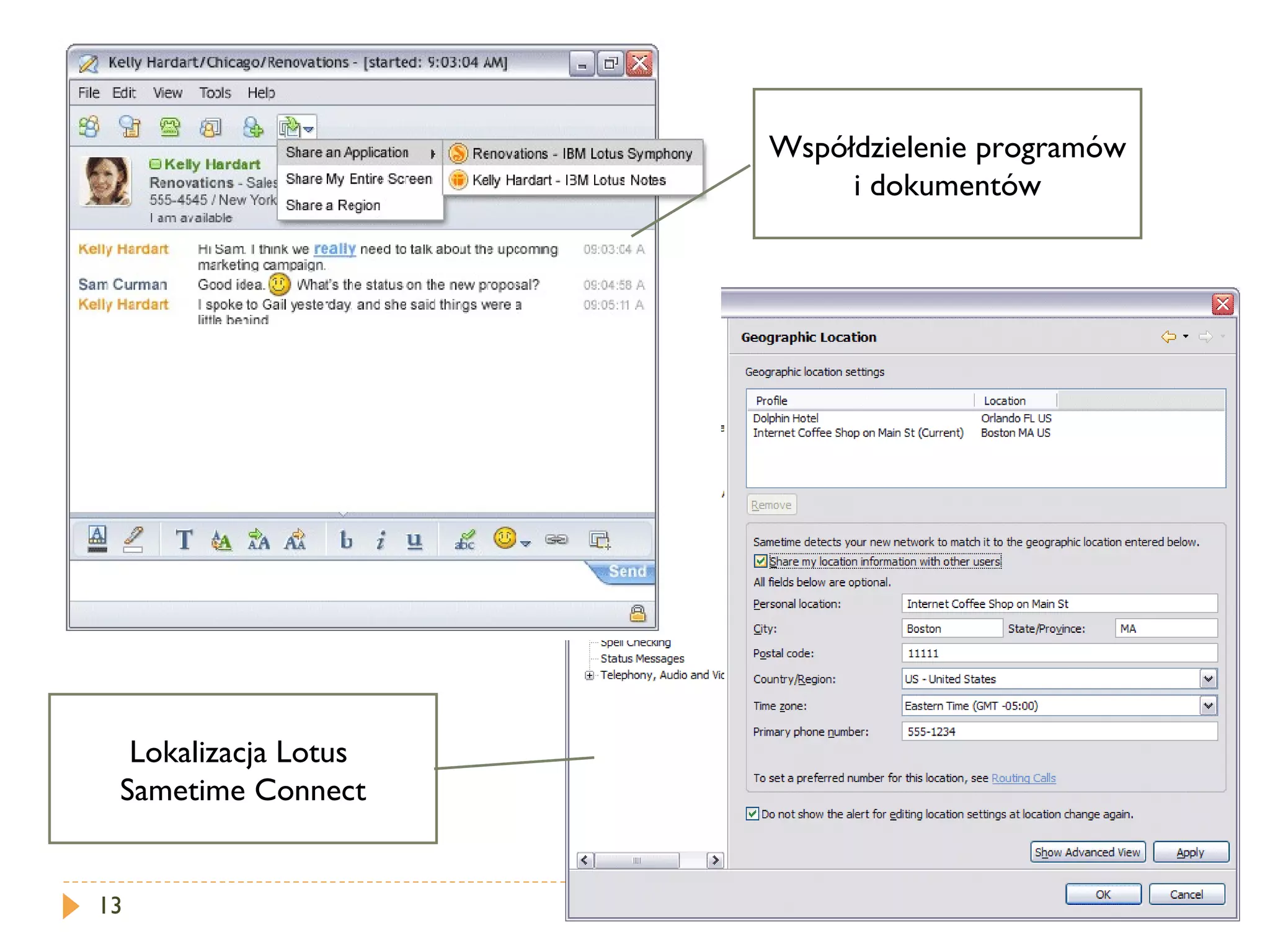The image size is (1270, 952).
Task: Click the send file icon in chat toolbar
Action: pos(211,128)
